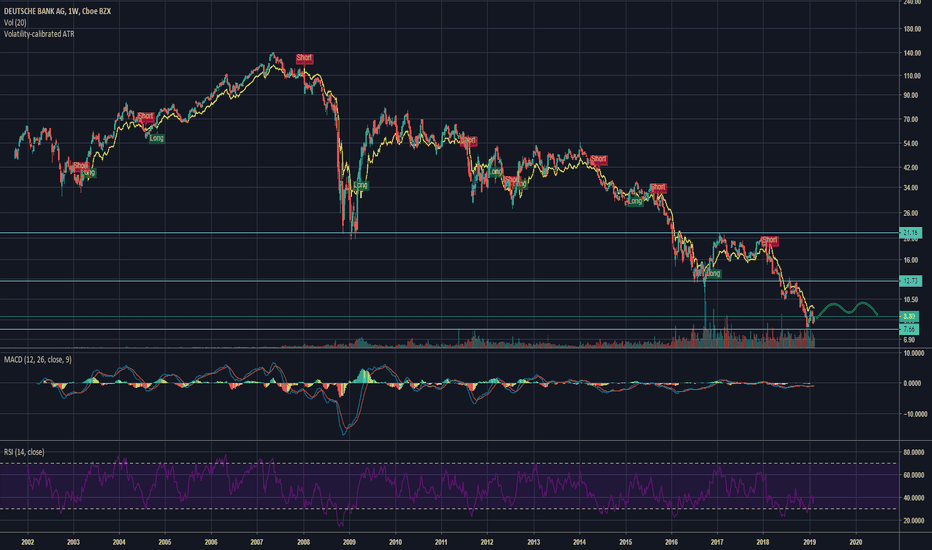Click the Long marker near 2017
The width and height of the screenshot is (932, 550).
click(x=713, y=274)
